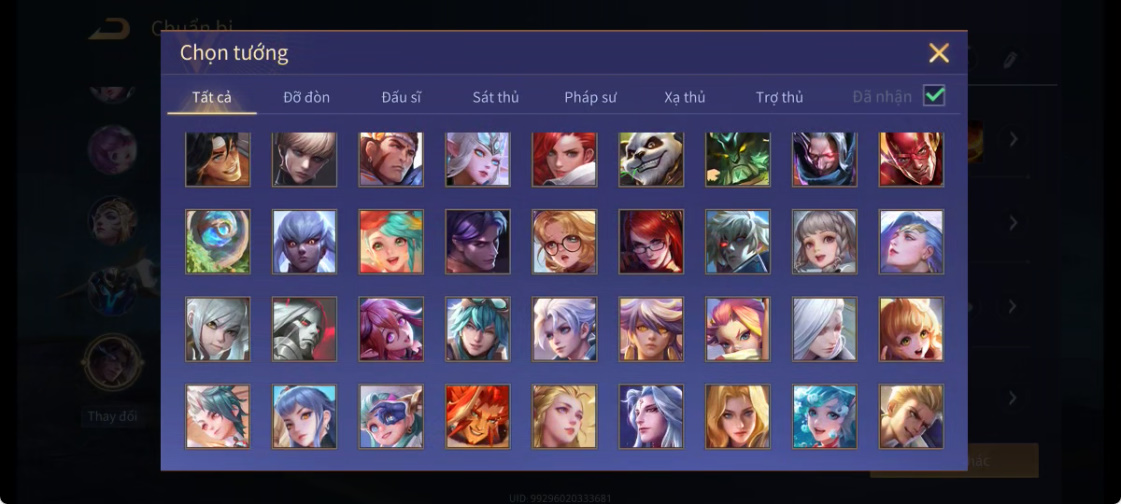1121x504 pixels.
Task: Pick the teal-haired mermaid girl with bubbles
Action: point(824,417)
